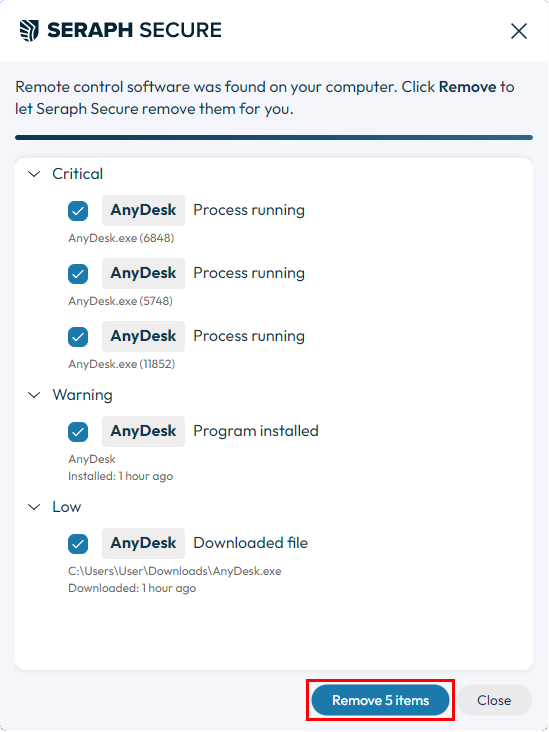
Task: Click the C:\Users\User\Downloads\AnyDesk.exe file path
Action: click(x=175, y=571)
